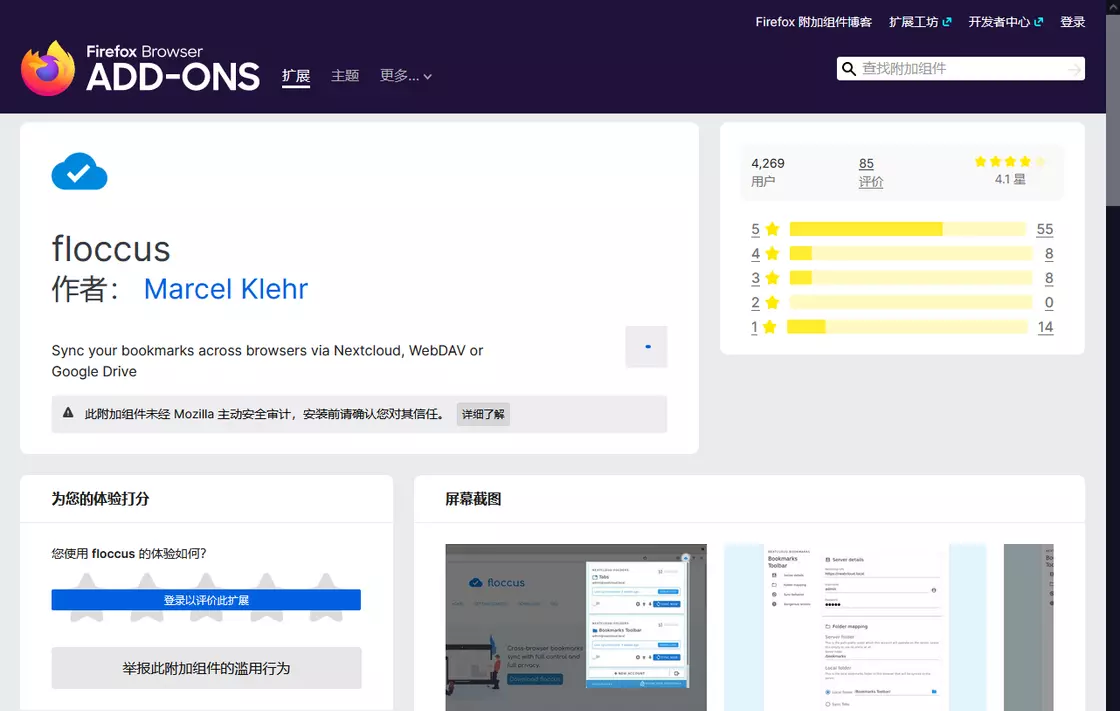Open author Marcel Klehr's page
Image resolution: width=1120 pixels, height=711 pixels.
pyautogui.click(x=226, y=289)
